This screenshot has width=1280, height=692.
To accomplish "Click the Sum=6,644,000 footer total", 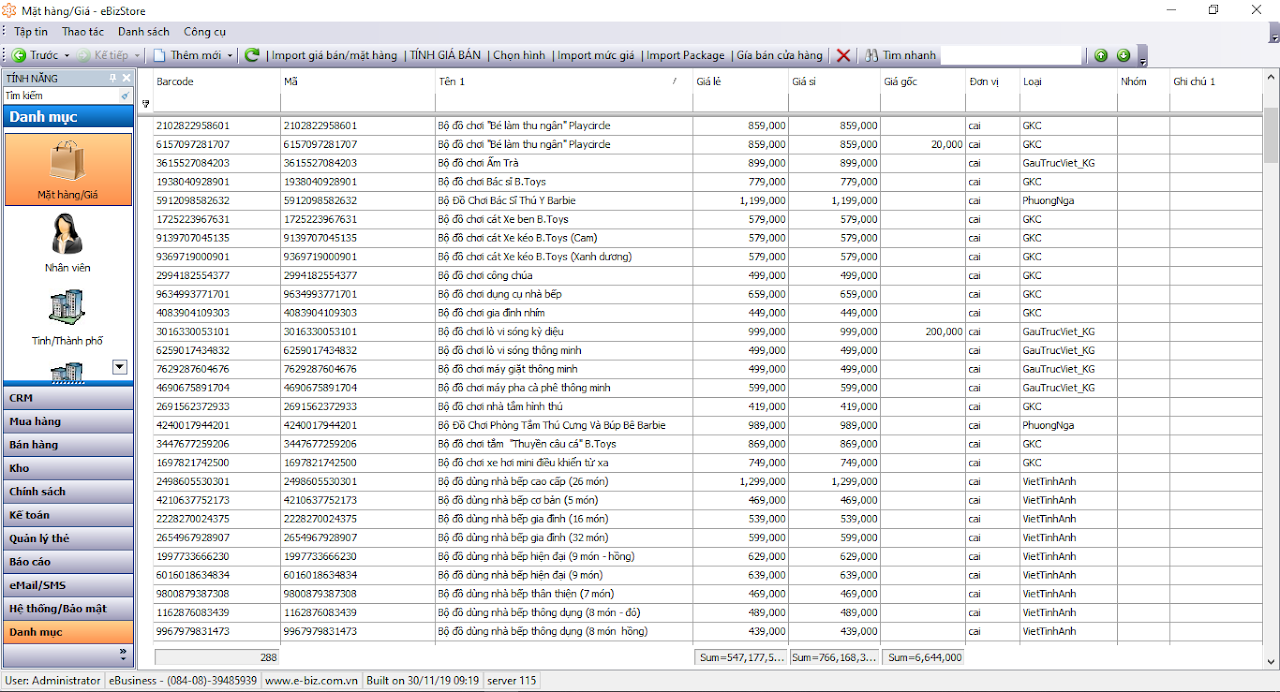I will pos(924,657).
